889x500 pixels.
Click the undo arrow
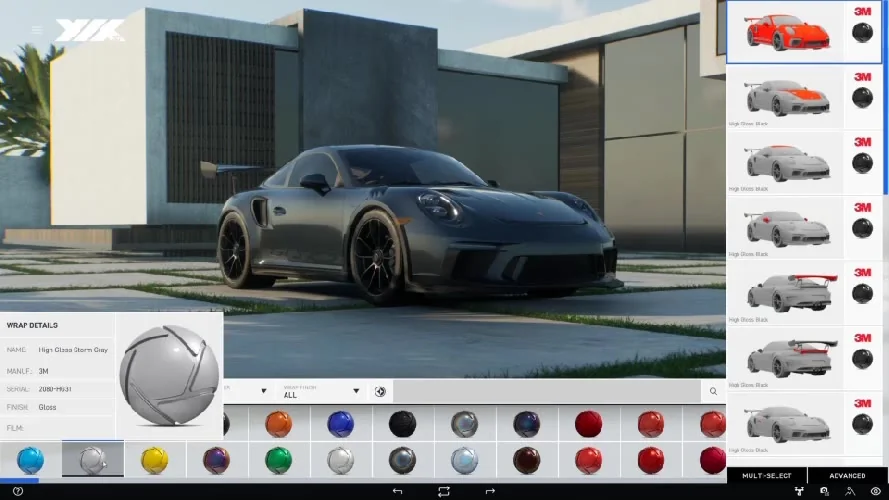(397, 491)
